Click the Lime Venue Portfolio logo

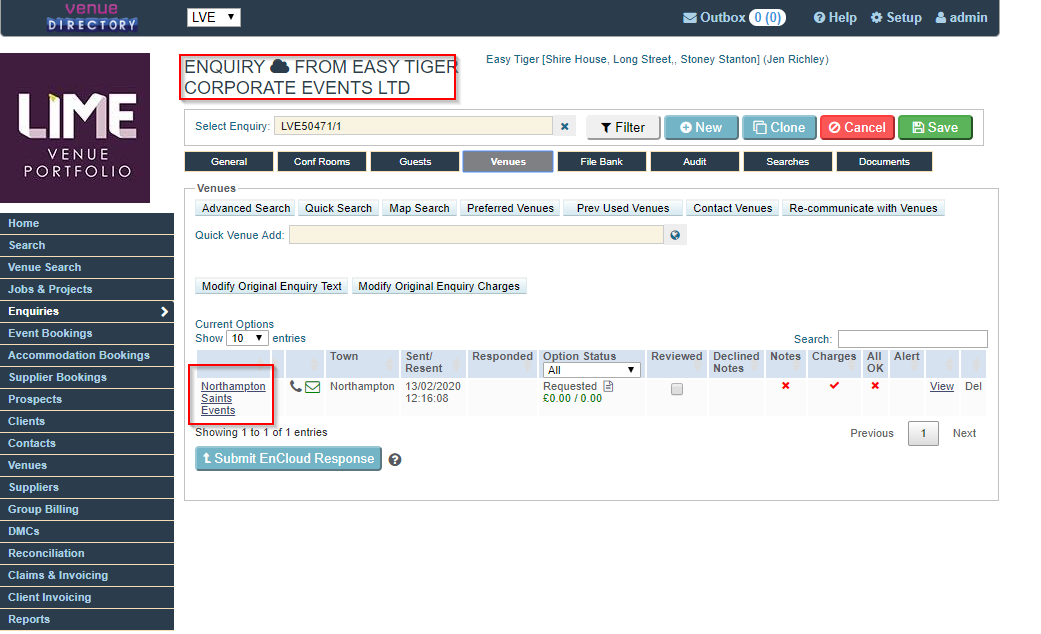coord(75,128)
